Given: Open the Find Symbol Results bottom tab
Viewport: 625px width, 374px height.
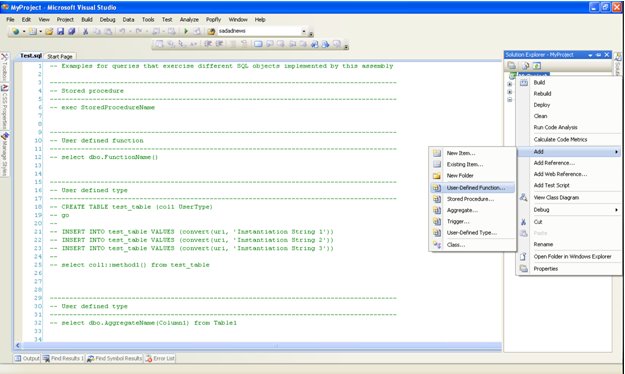Looking at the screenshot, I should pyautogui.click(x=114, y=358).
